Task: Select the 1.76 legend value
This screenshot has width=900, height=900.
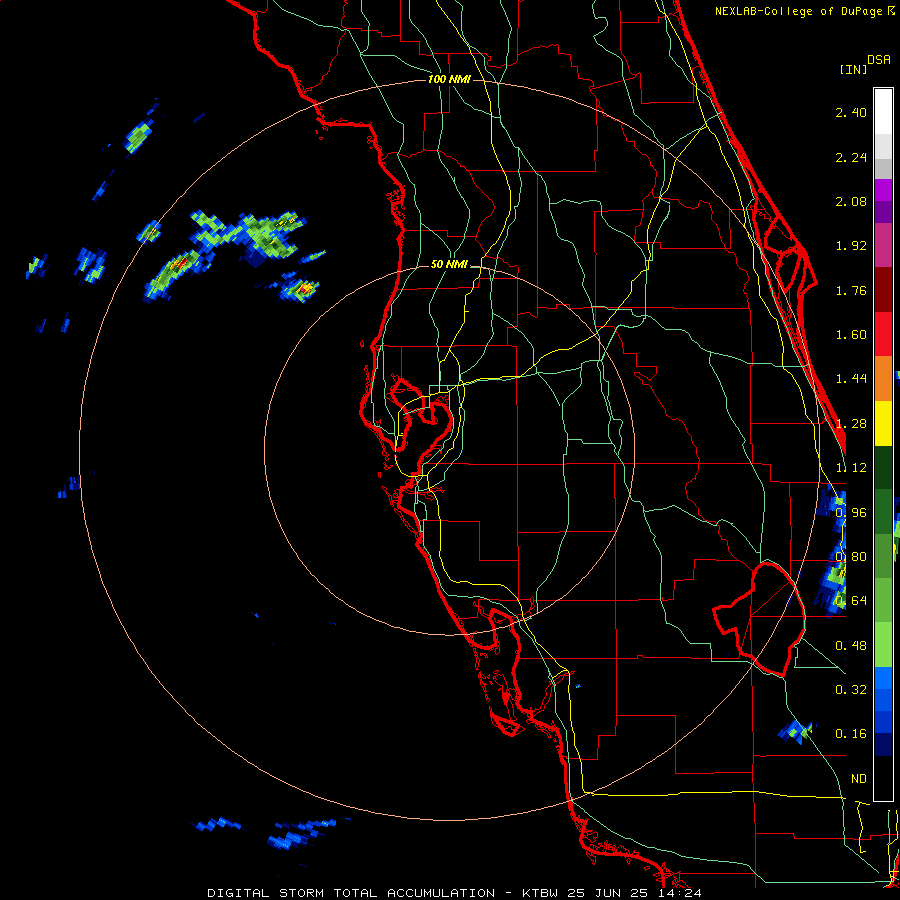Action: coord(851,290)
